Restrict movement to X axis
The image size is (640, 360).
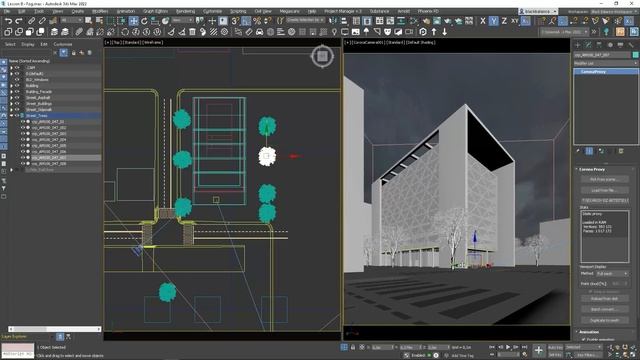[x=482, y=21]
